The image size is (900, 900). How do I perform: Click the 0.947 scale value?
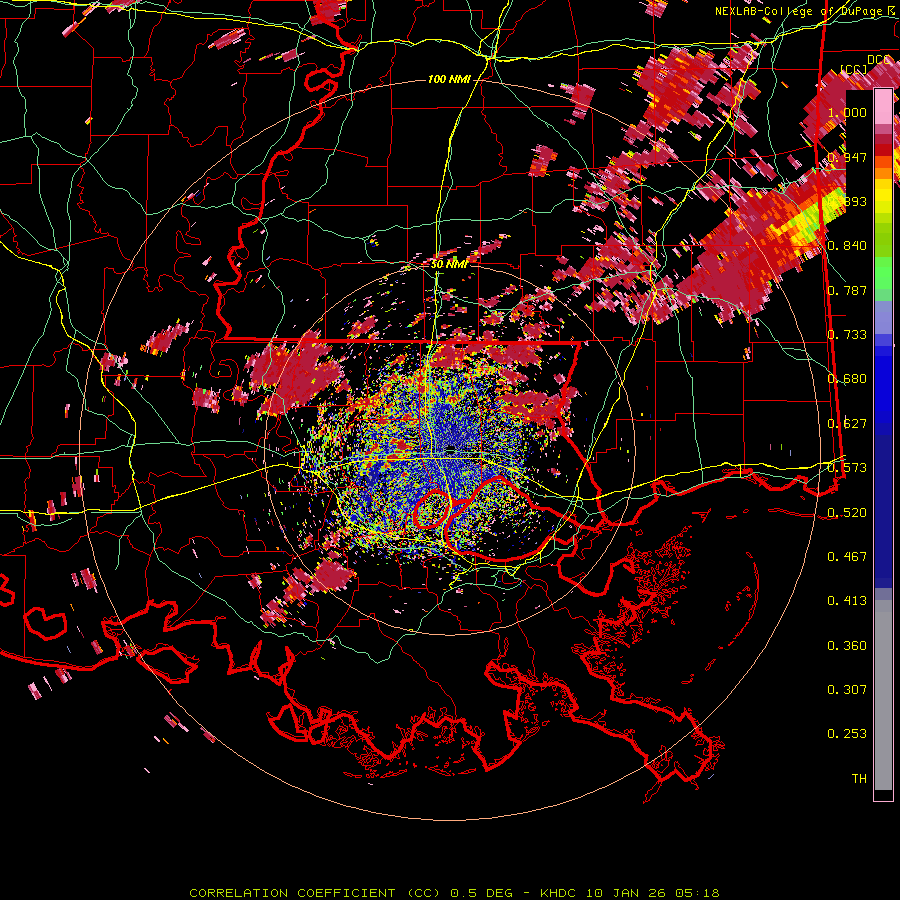(x=847, y=157)
